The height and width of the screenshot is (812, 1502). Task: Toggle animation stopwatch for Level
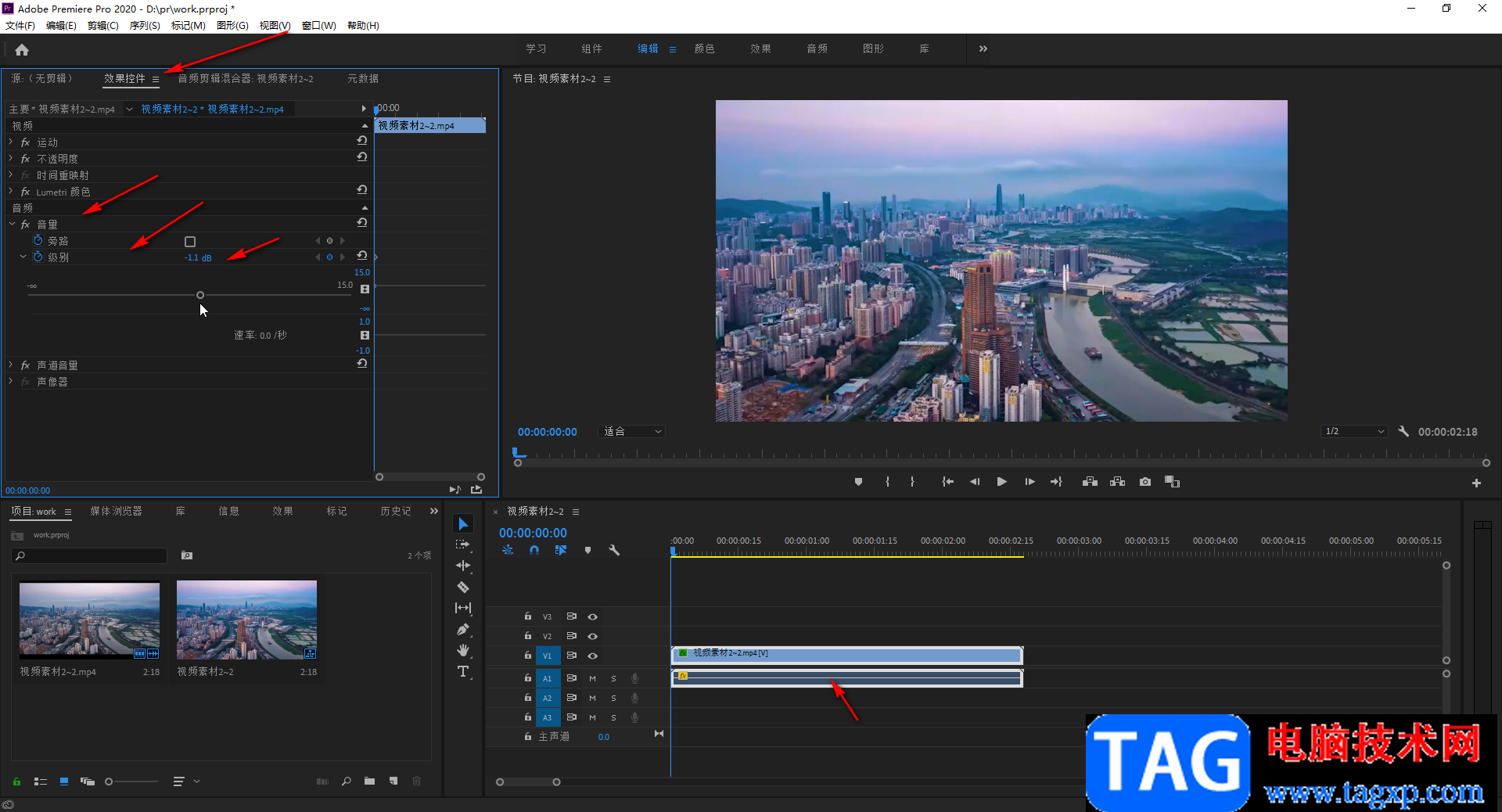(38, 257)
